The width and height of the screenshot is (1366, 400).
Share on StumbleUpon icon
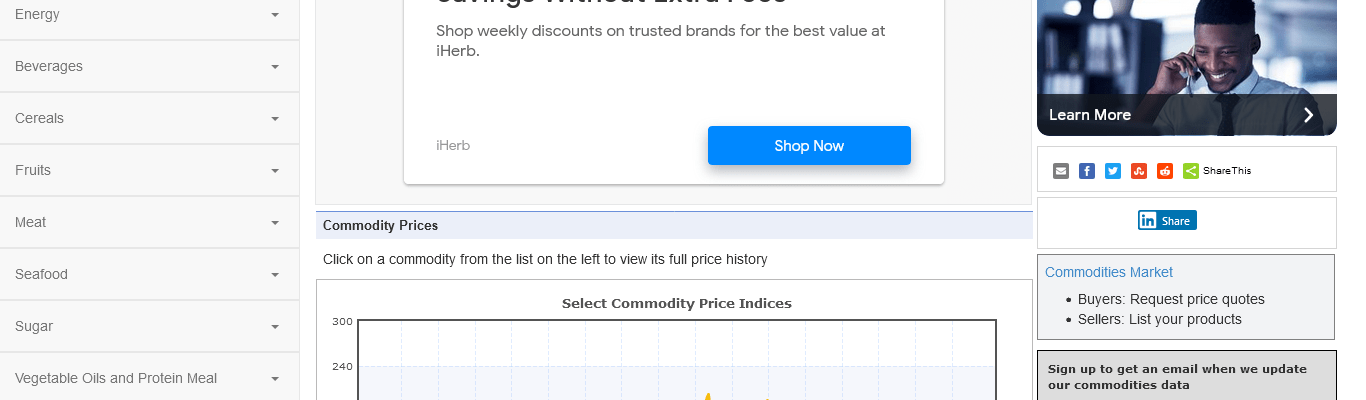(1139, 171)
